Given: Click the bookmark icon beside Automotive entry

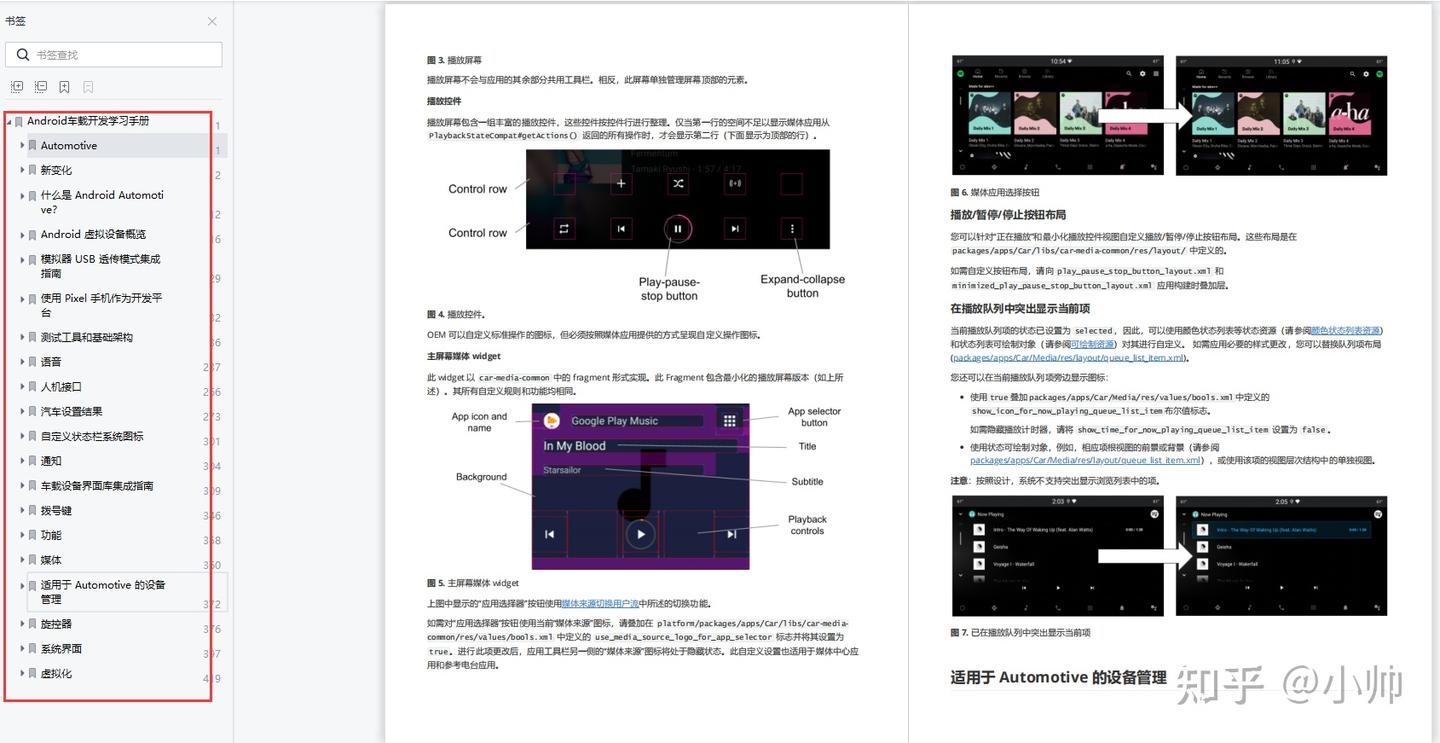Looking at the screenshot, I should click(33, 145).
